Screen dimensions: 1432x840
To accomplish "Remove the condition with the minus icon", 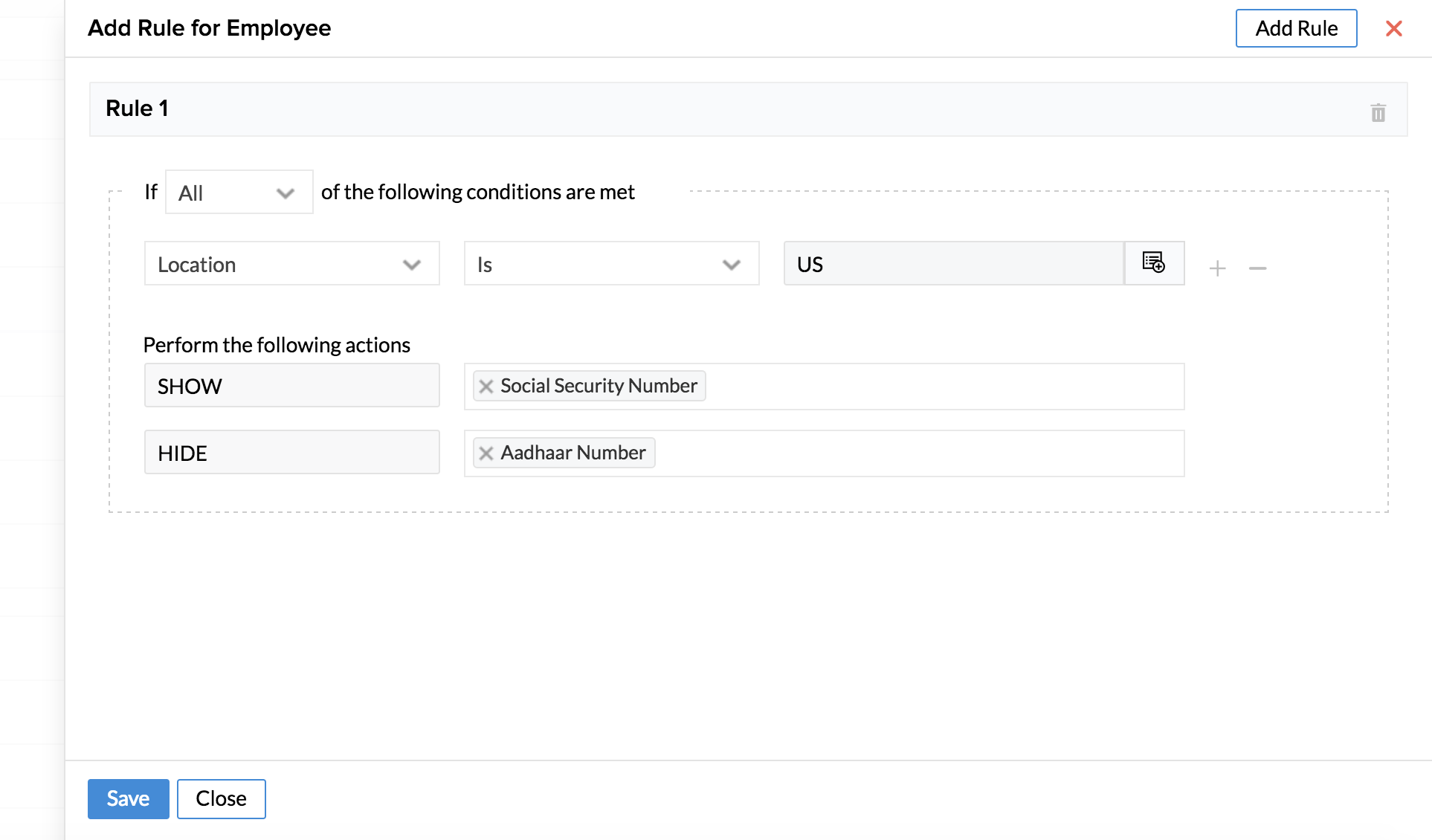I will 1257,268.
